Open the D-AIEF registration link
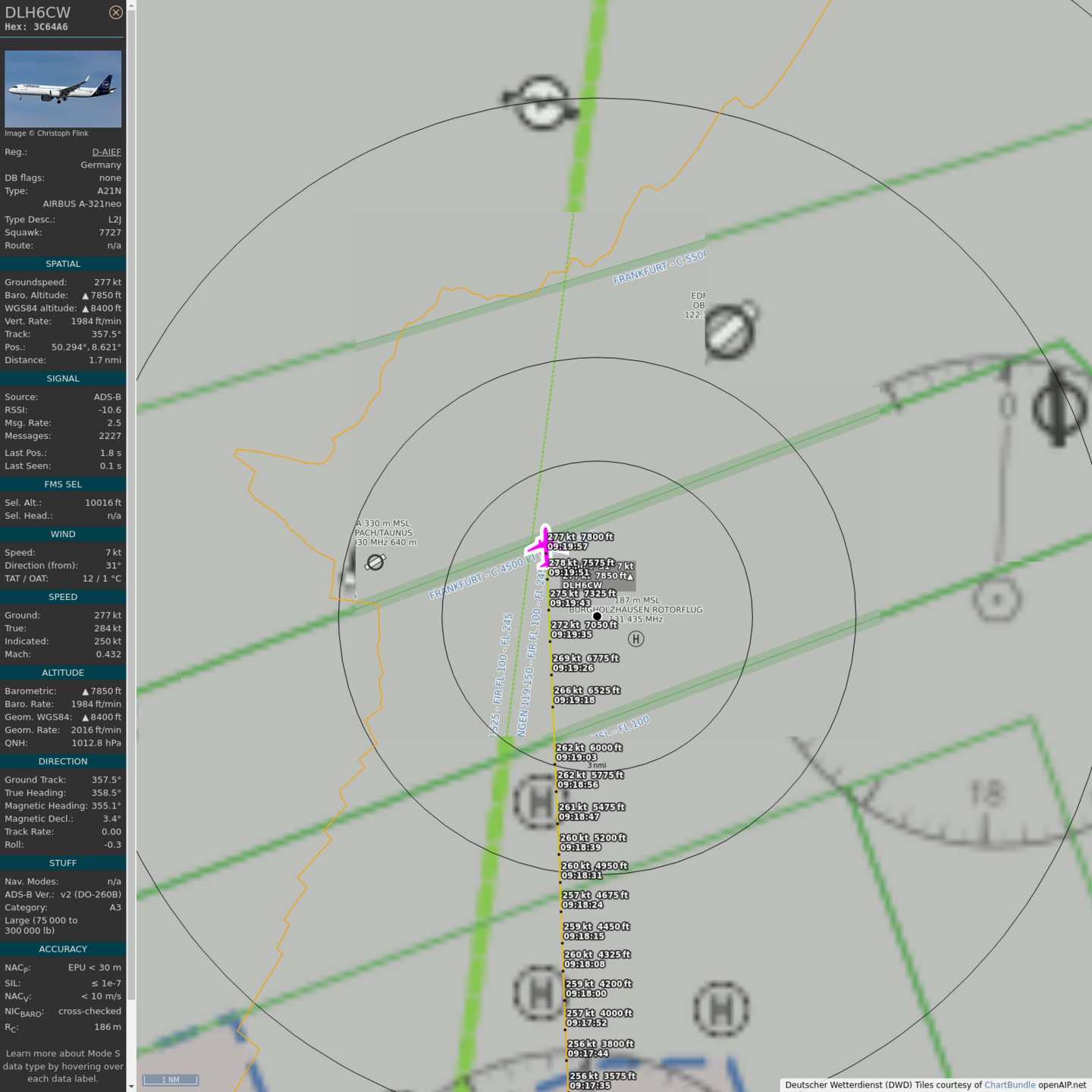 tap(106, 152)
